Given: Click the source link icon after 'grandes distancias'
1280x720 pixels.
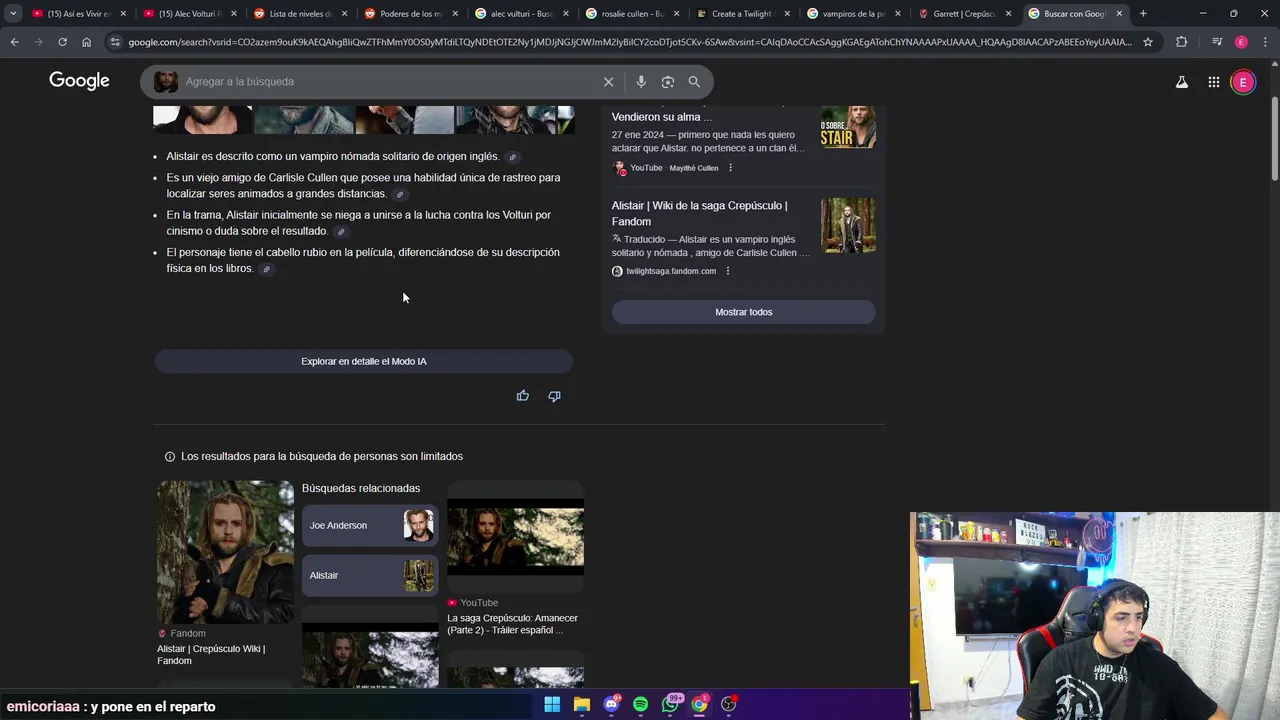Looking at the screenshot, I should [400, 194].
